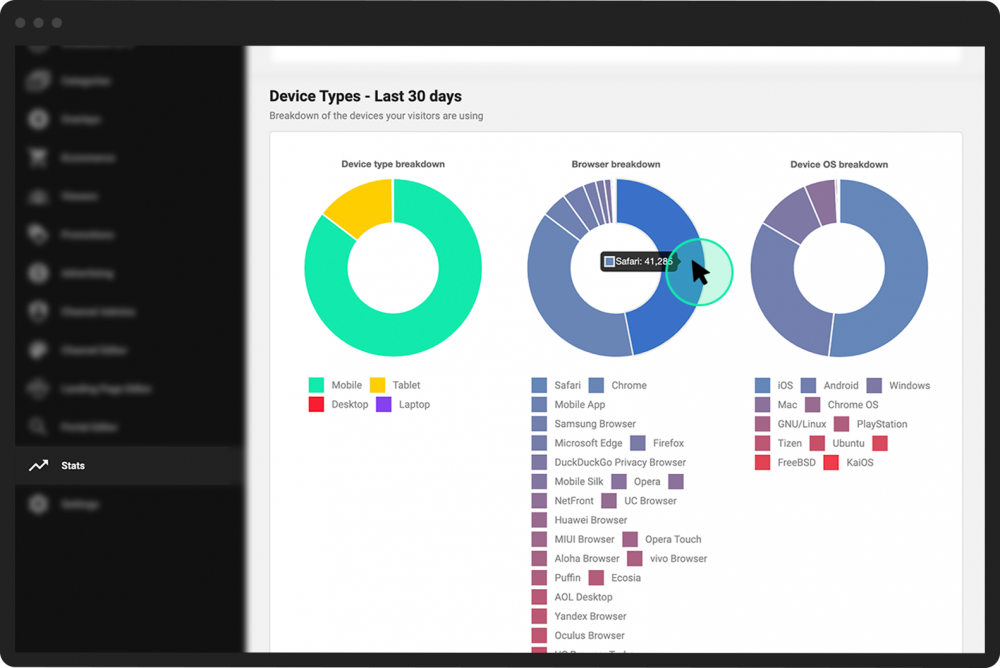
Task: Click the Ecosia legend label
Action: (626, 577)
